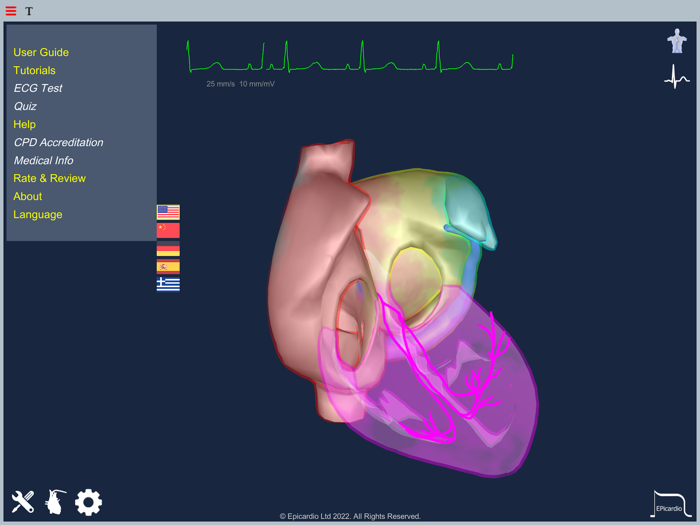This screenshot has width=700, height=525.
Task: Open the Language option
Action: coord(38,215)
